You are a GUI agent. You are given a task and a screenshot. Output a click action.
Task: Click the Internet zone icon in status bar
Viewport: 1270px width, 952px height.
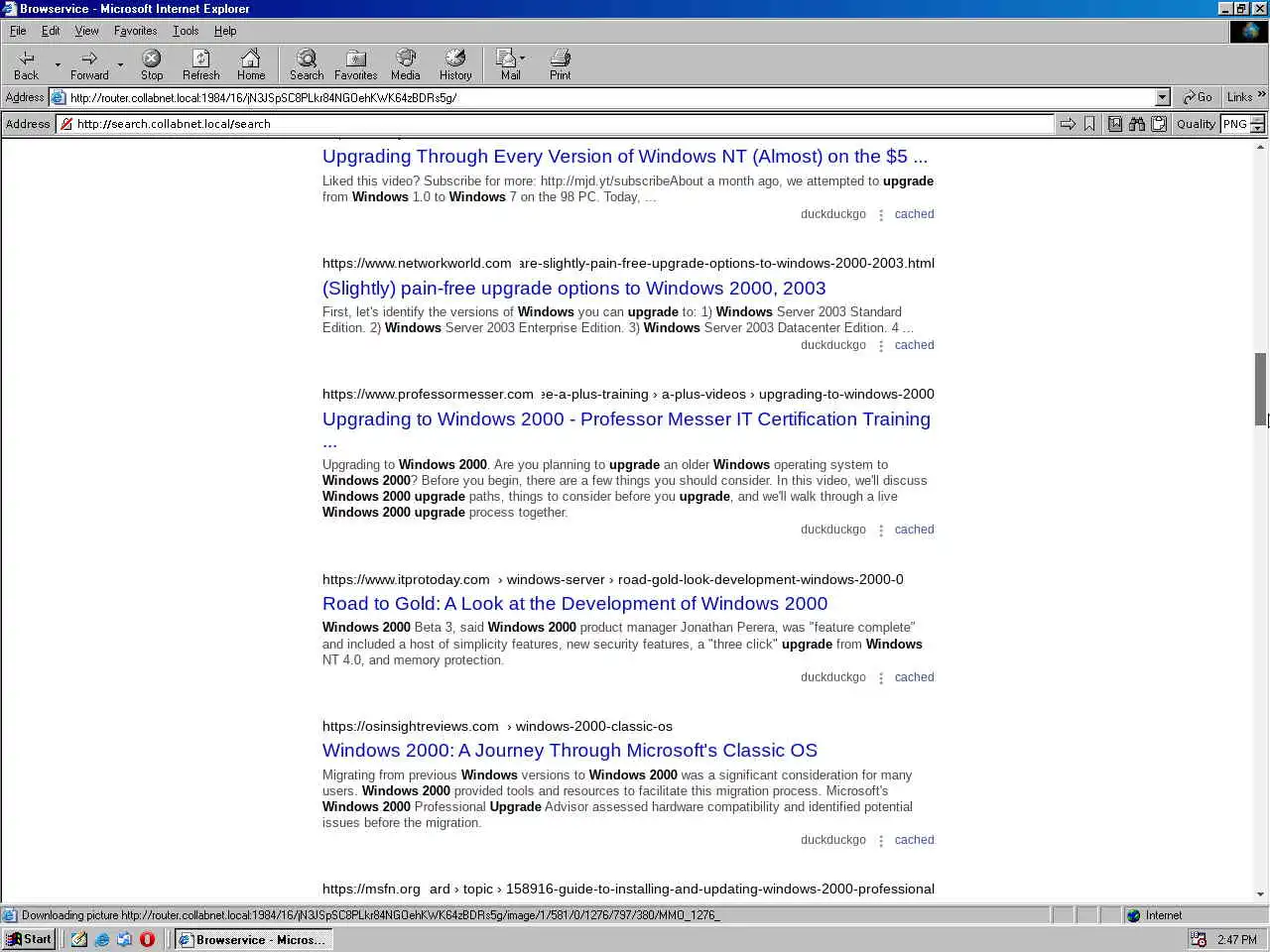click(x=1133, y=915)
